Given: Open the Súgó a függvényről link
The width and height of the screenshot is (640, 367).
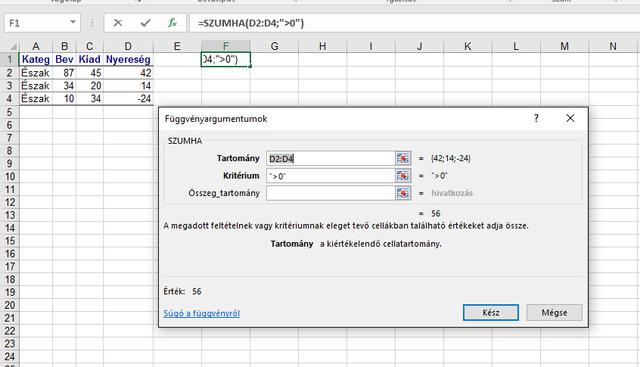Looking at the screenshot, I should tap(202, 313).
